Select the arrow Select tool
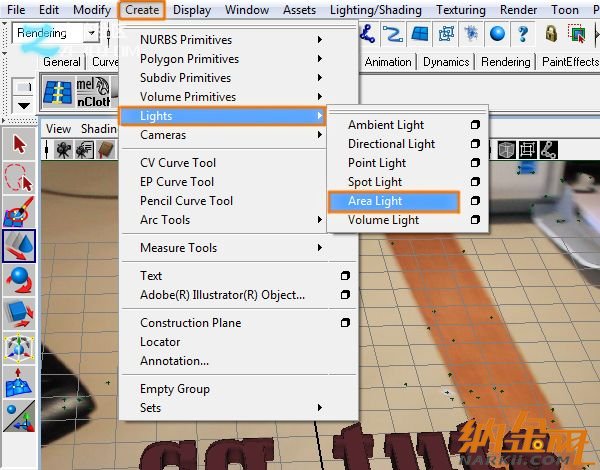Screen dimensions: 600x470 (x=19, y=144)
